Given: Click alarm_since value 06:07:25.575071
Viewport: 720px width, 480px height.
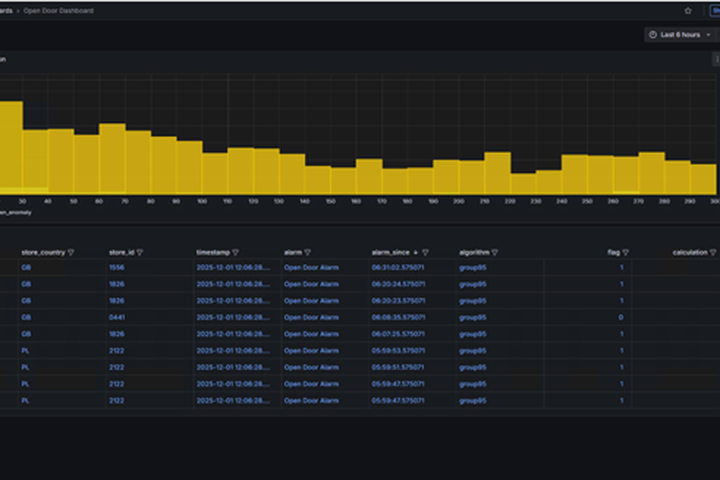Looking at the screenshot, I should [x=398, y=334].
